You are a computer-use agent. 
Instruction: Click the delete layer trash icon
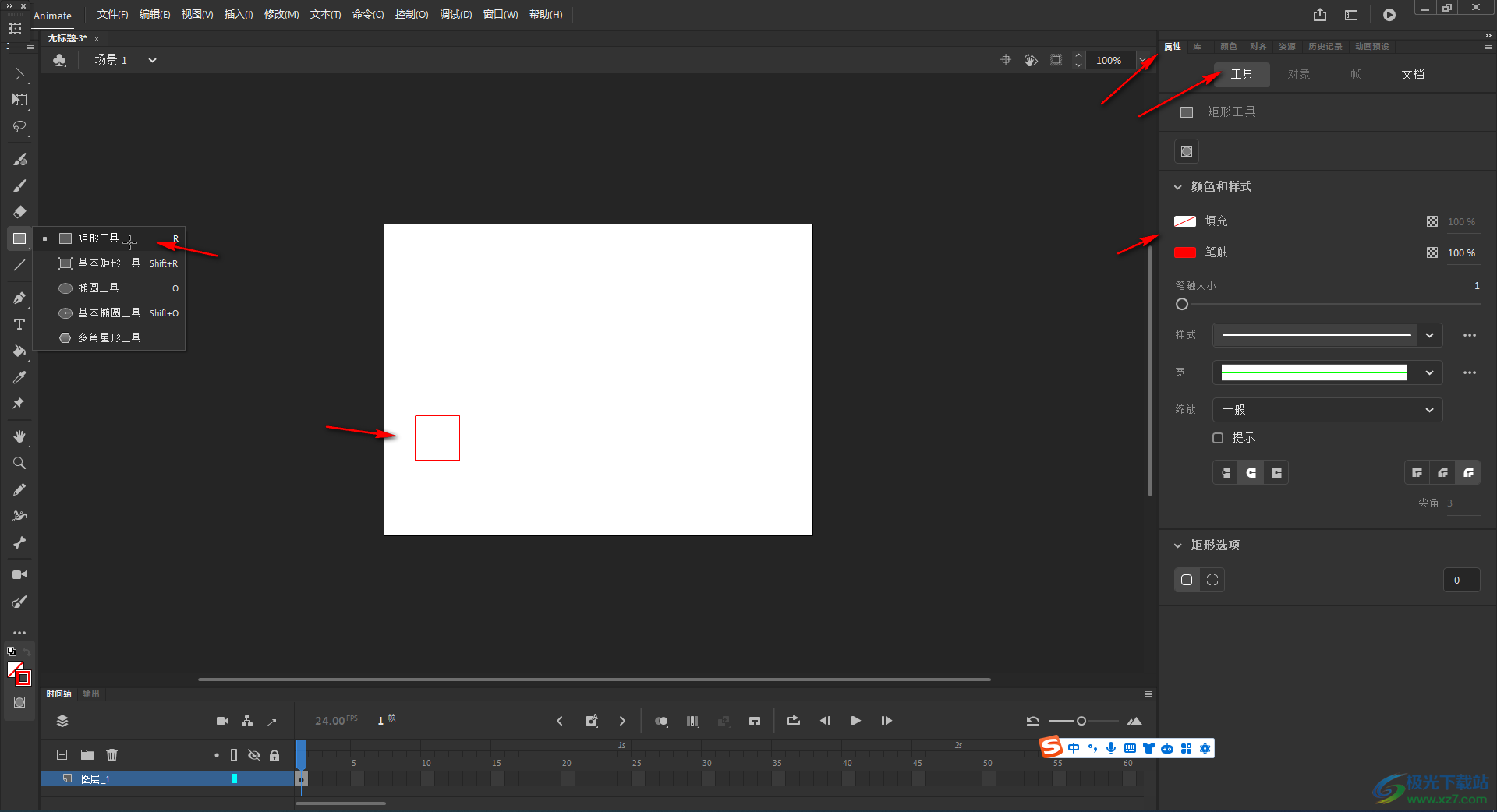(x=112, y=754)
